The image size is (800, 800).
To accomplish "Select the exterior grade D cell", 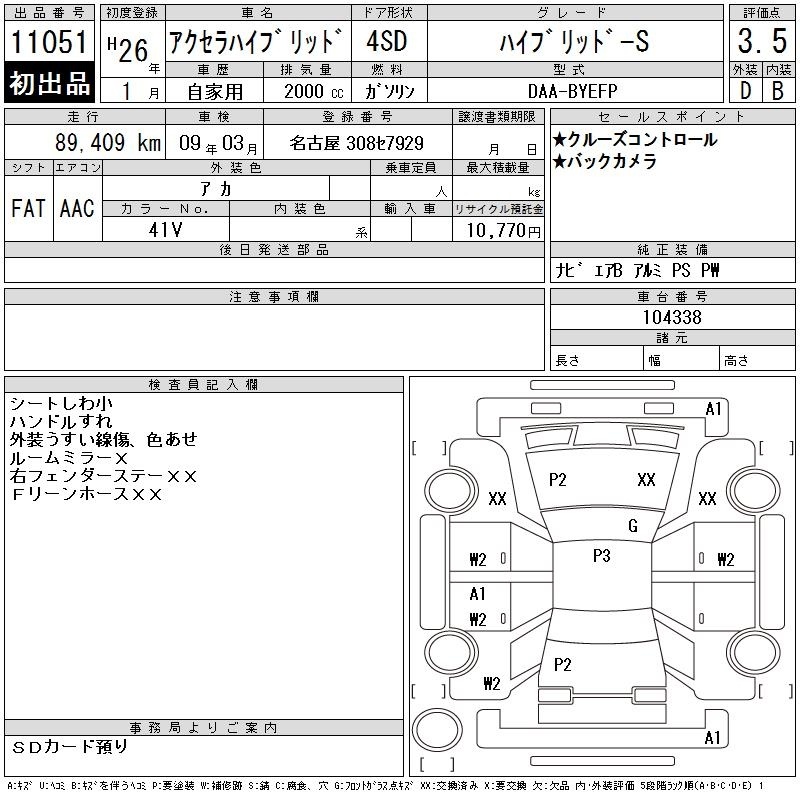I will coord(745,90).
